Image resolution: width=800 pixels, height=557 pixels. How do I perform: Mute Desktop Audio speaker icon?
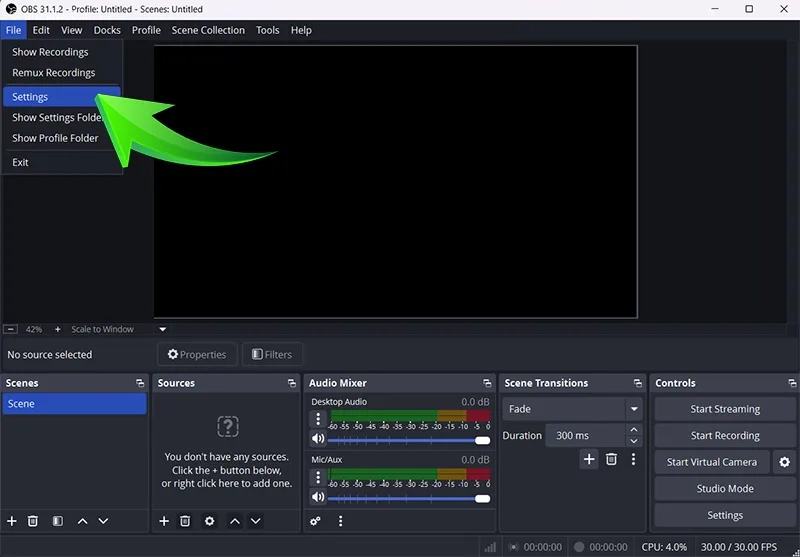click(x=318, y=439)
